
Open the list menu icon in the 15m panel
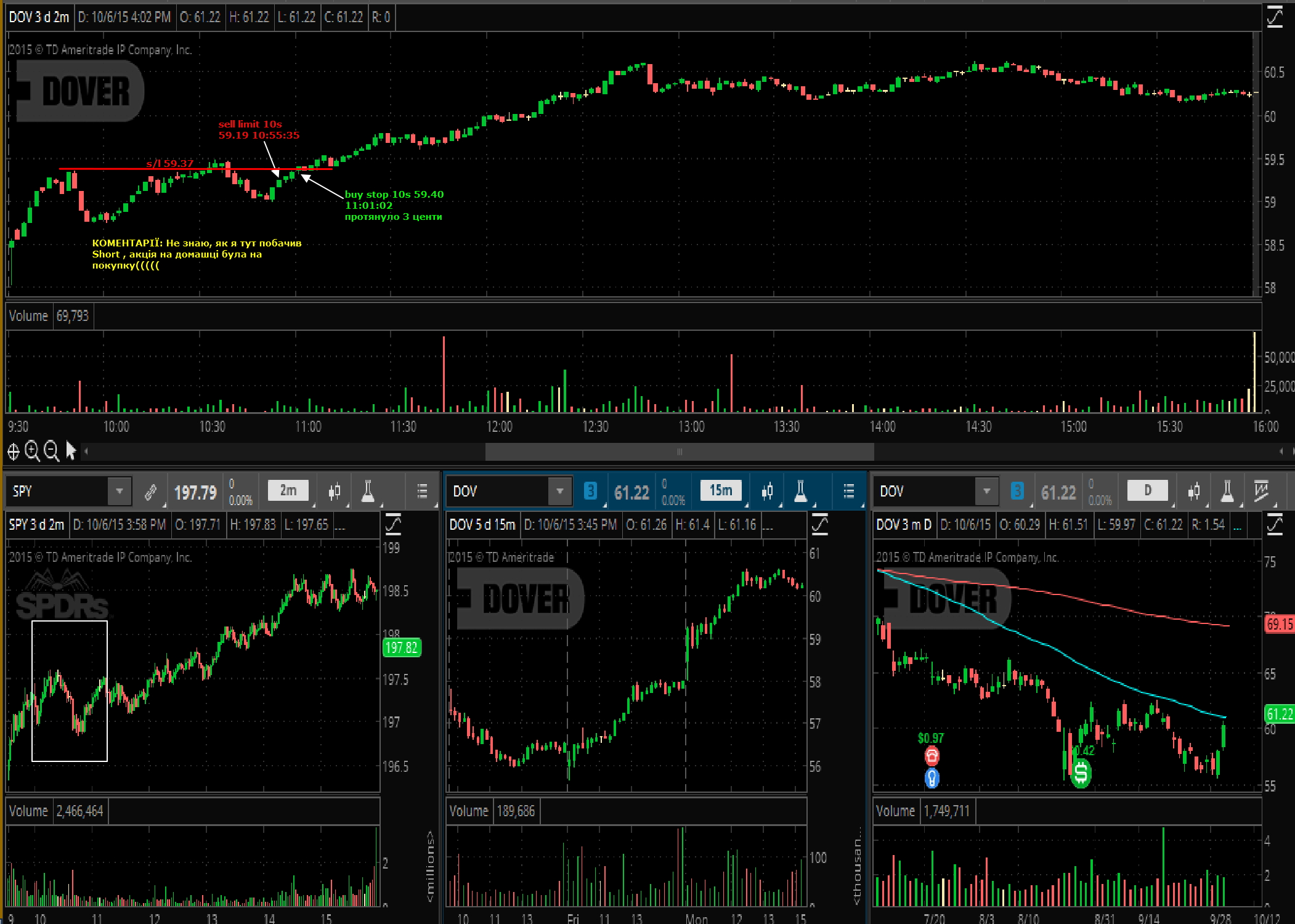coord(849,491)
